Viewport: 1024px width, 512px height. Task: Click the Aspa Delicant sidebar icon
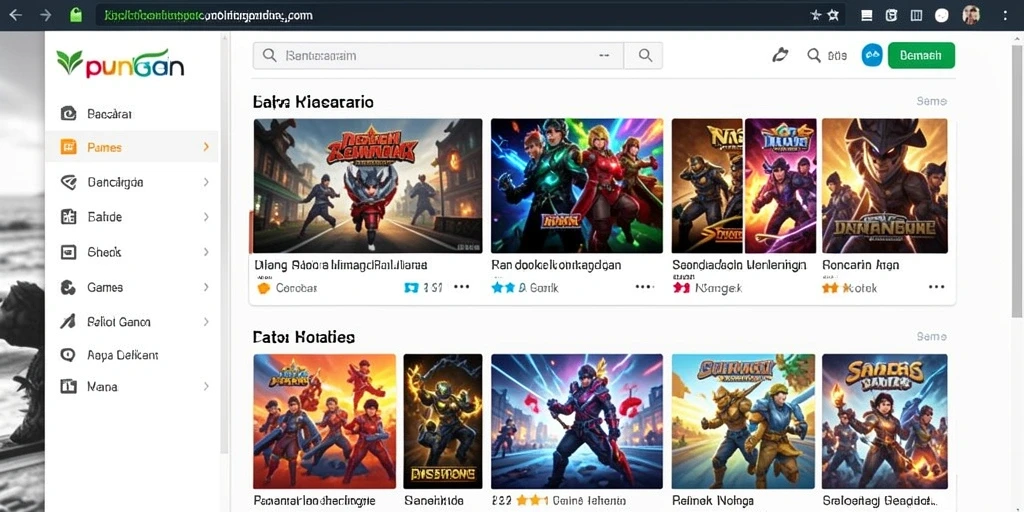coord(68,355)
